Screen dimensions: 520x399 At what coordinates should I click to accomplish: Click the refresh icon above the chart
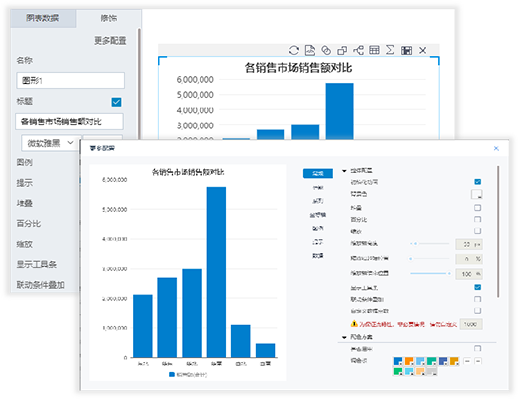294,50
